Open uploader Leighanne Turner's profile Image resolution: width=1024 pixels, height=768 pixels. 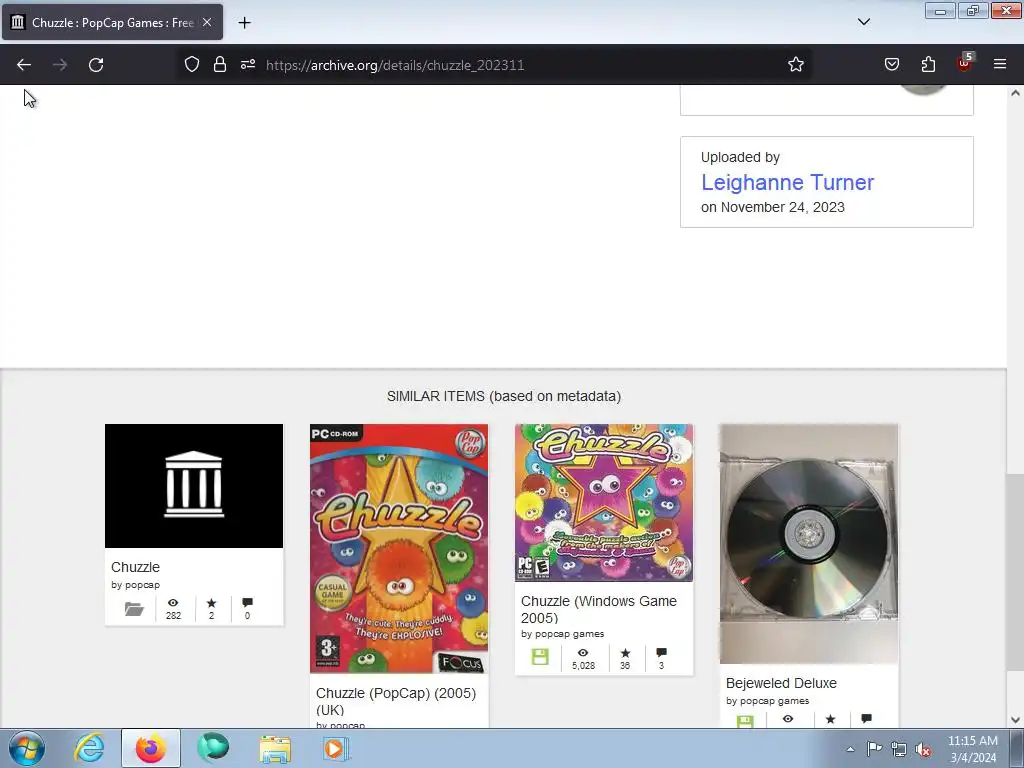tap(787, 182)
